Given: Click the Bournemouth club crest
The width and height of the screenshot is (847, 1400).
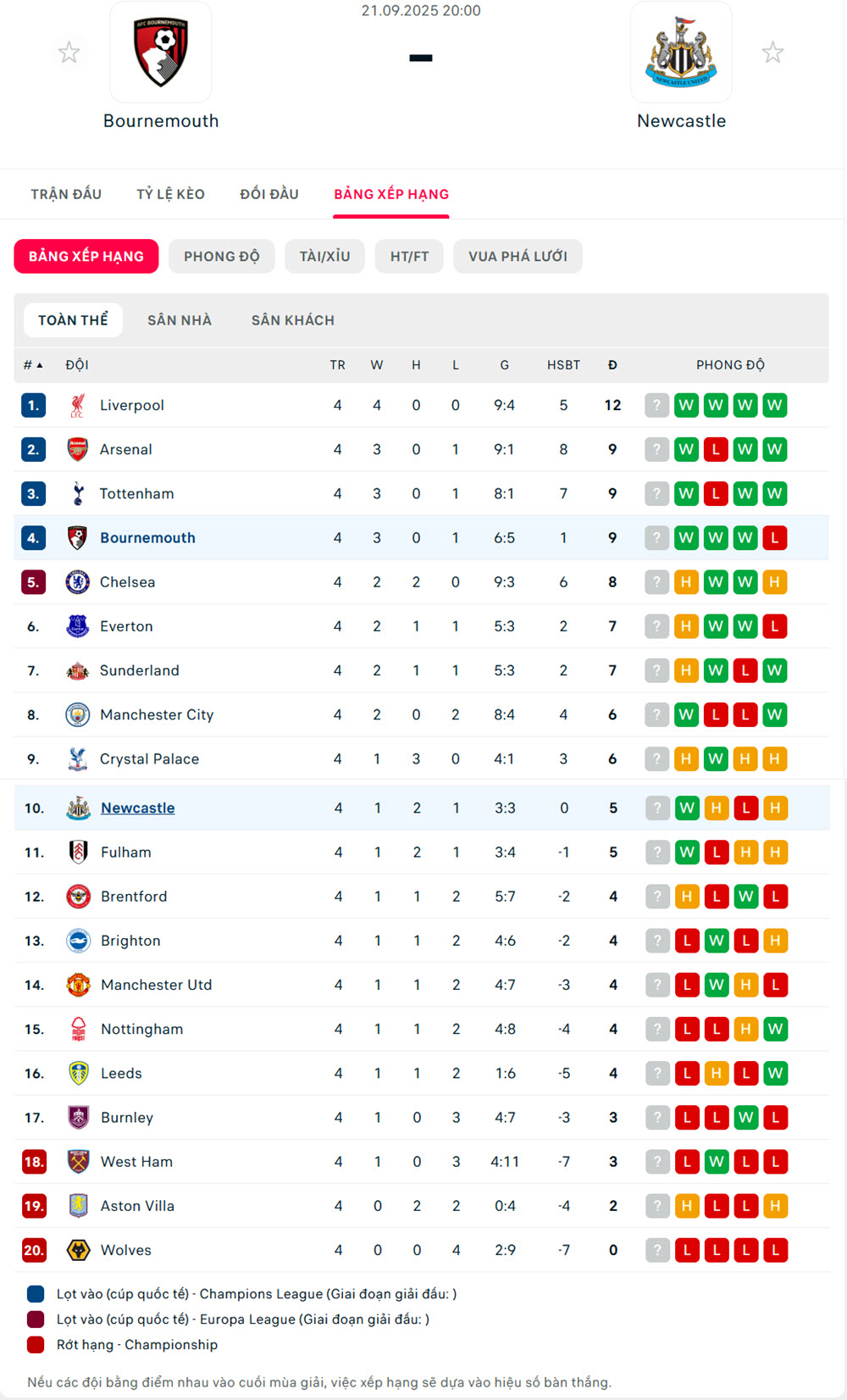Looking at the screenshot, I should pyautogui.click(x=163, y=52).
